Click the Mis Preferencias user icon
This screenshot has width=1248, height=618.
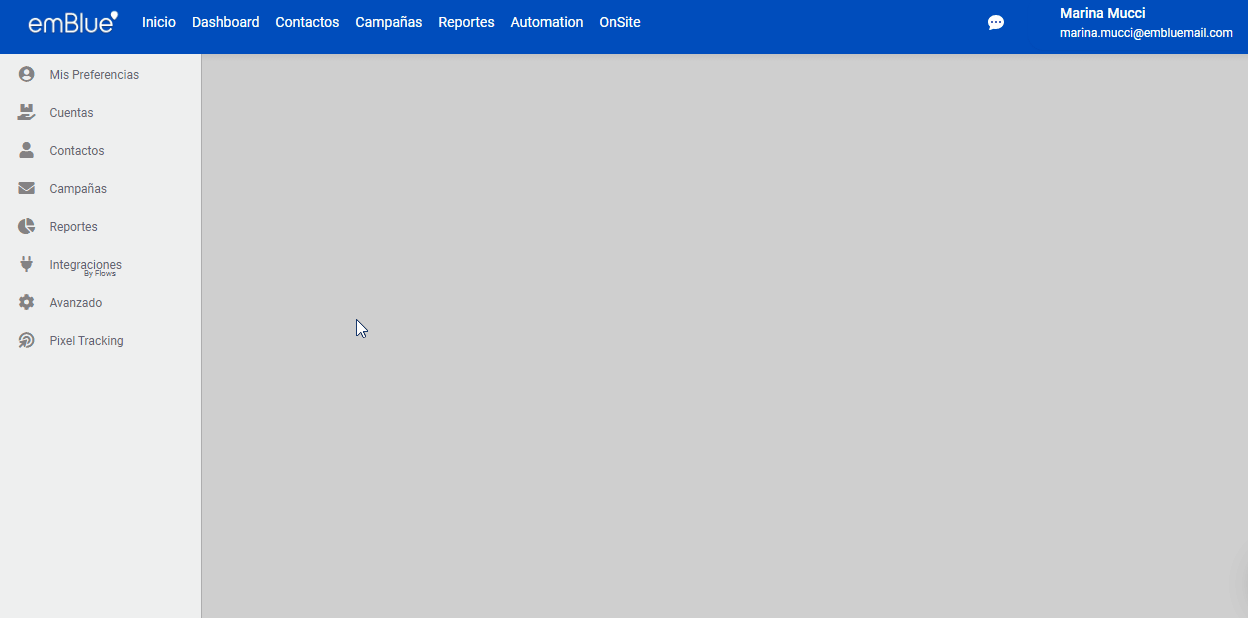27,75
